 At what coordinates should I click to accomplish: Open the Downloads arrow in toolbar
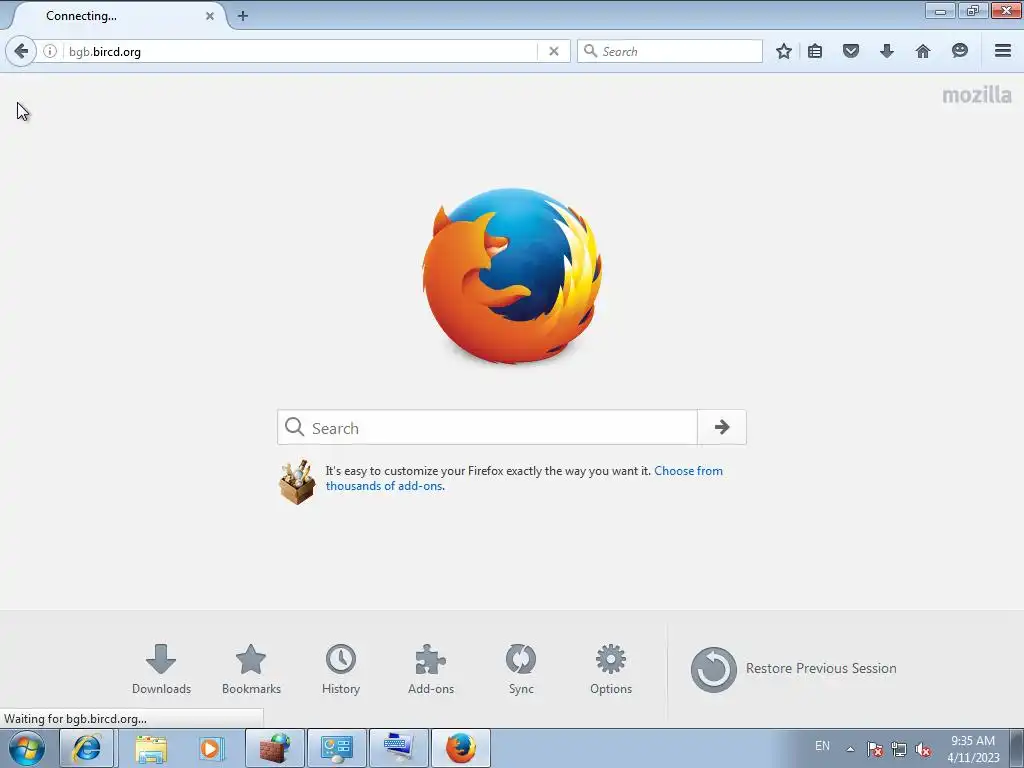click(887, 51)
